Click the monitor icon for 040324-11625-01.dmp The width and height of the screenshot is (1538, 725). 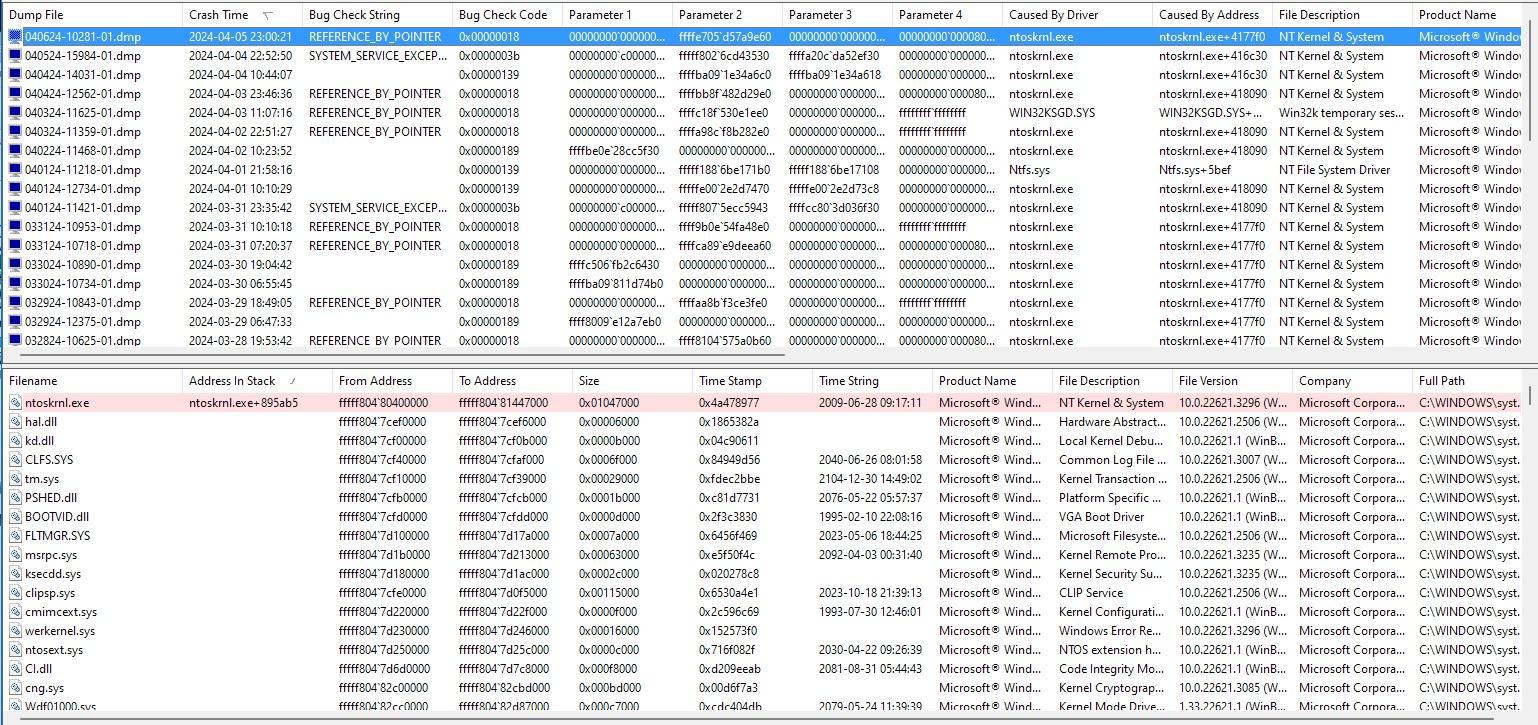click(15, 112)
